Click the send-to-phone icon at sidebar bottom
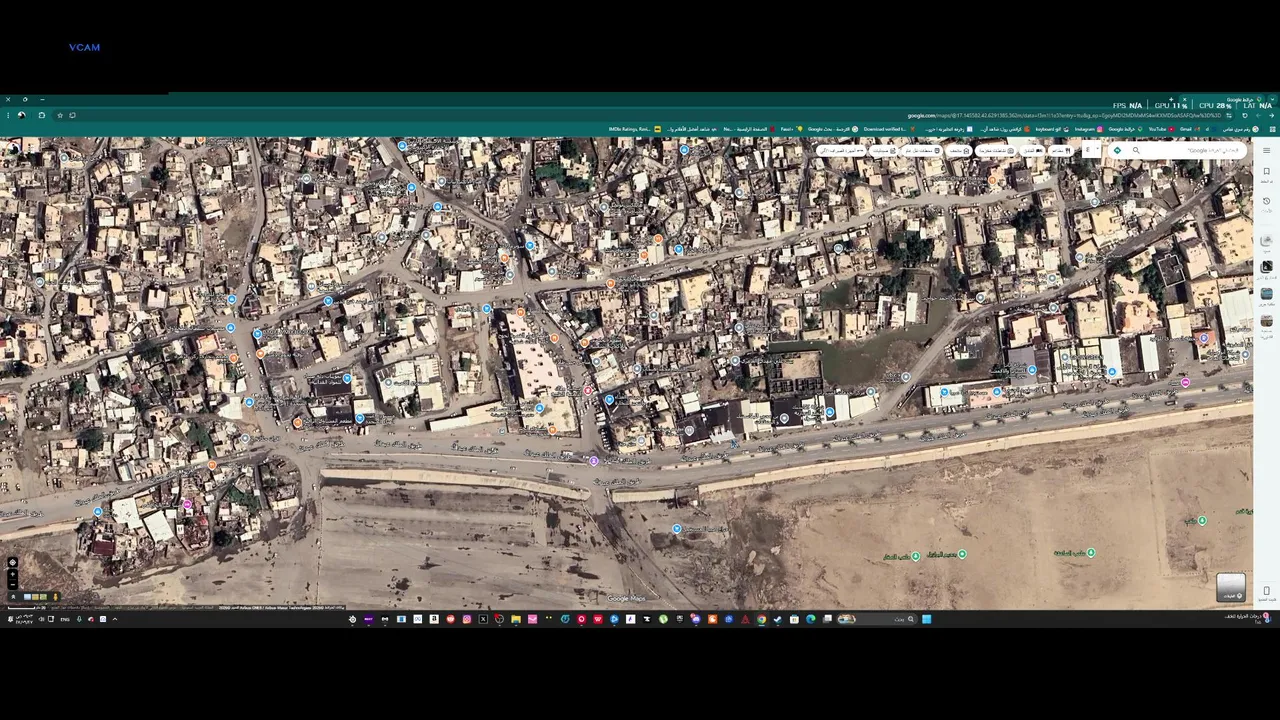This screenshot has height=720, width=1280. click(1266, 591)
